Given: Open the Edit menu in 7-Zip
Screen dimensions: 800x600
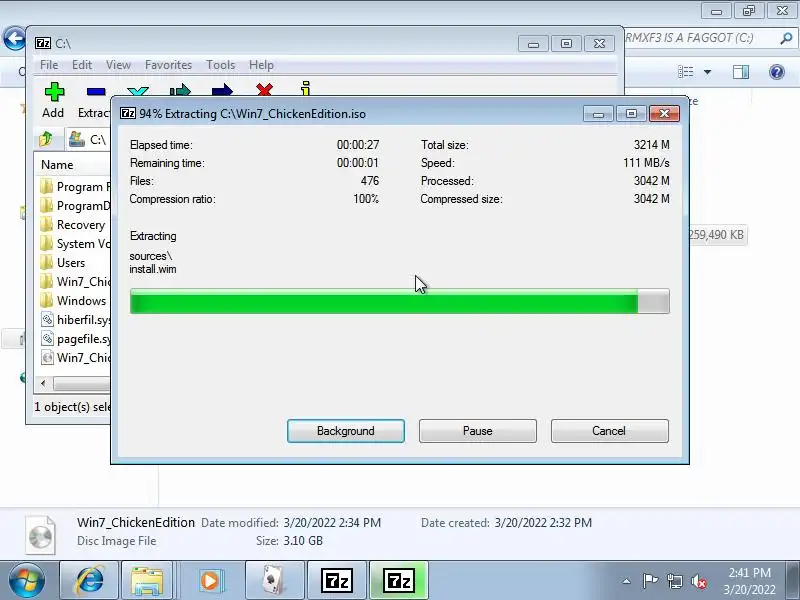Looking at the screenshot, I should click(82, 65).
